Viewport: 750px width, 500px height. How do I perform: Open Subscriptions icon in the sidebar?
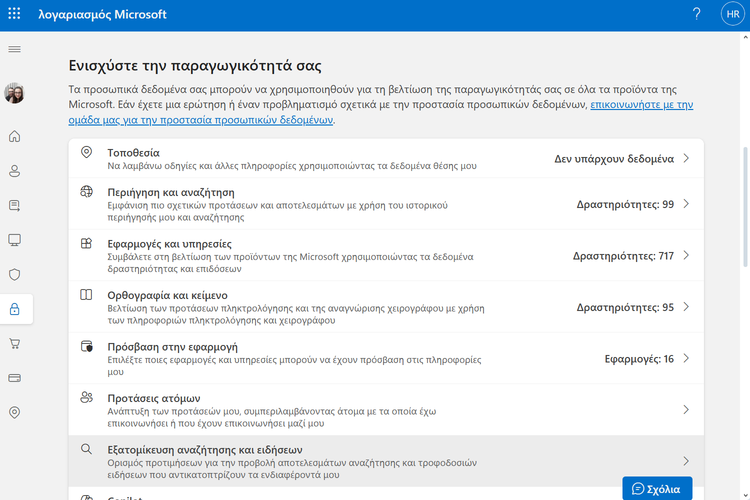pyautogui.click(x=14, y=206)
